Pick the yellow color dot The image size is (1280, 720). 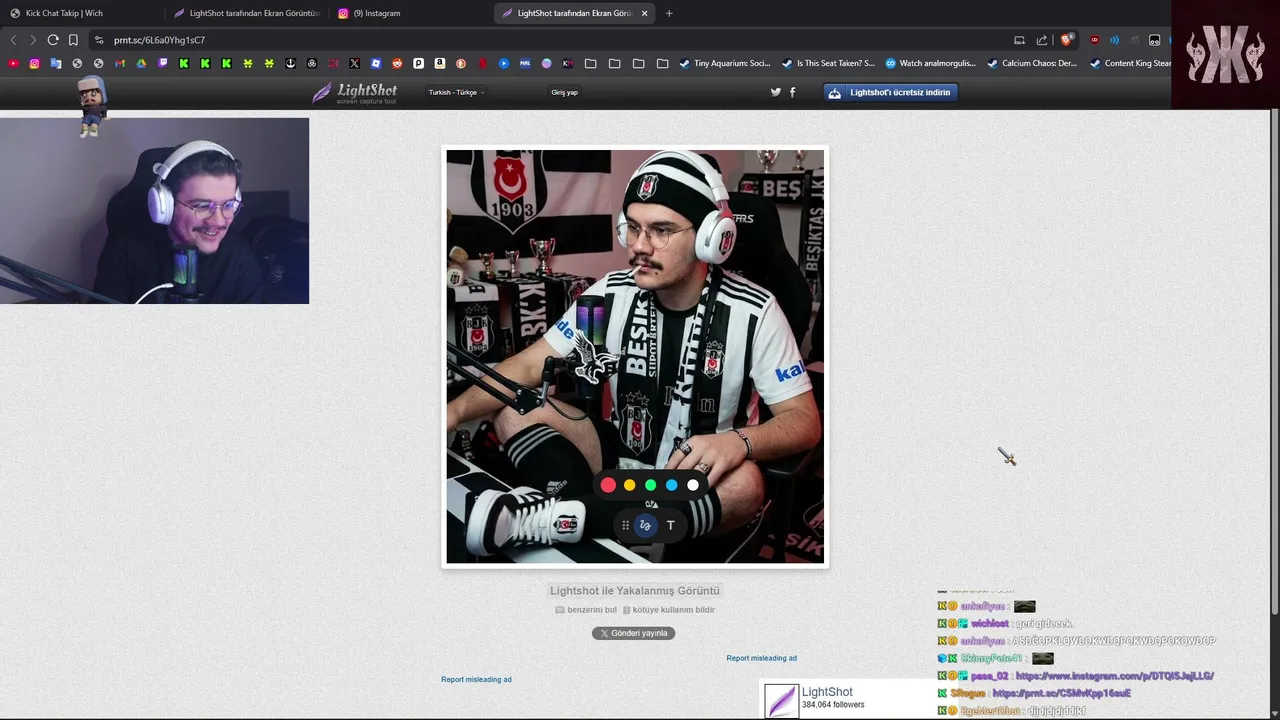(629, 485)
